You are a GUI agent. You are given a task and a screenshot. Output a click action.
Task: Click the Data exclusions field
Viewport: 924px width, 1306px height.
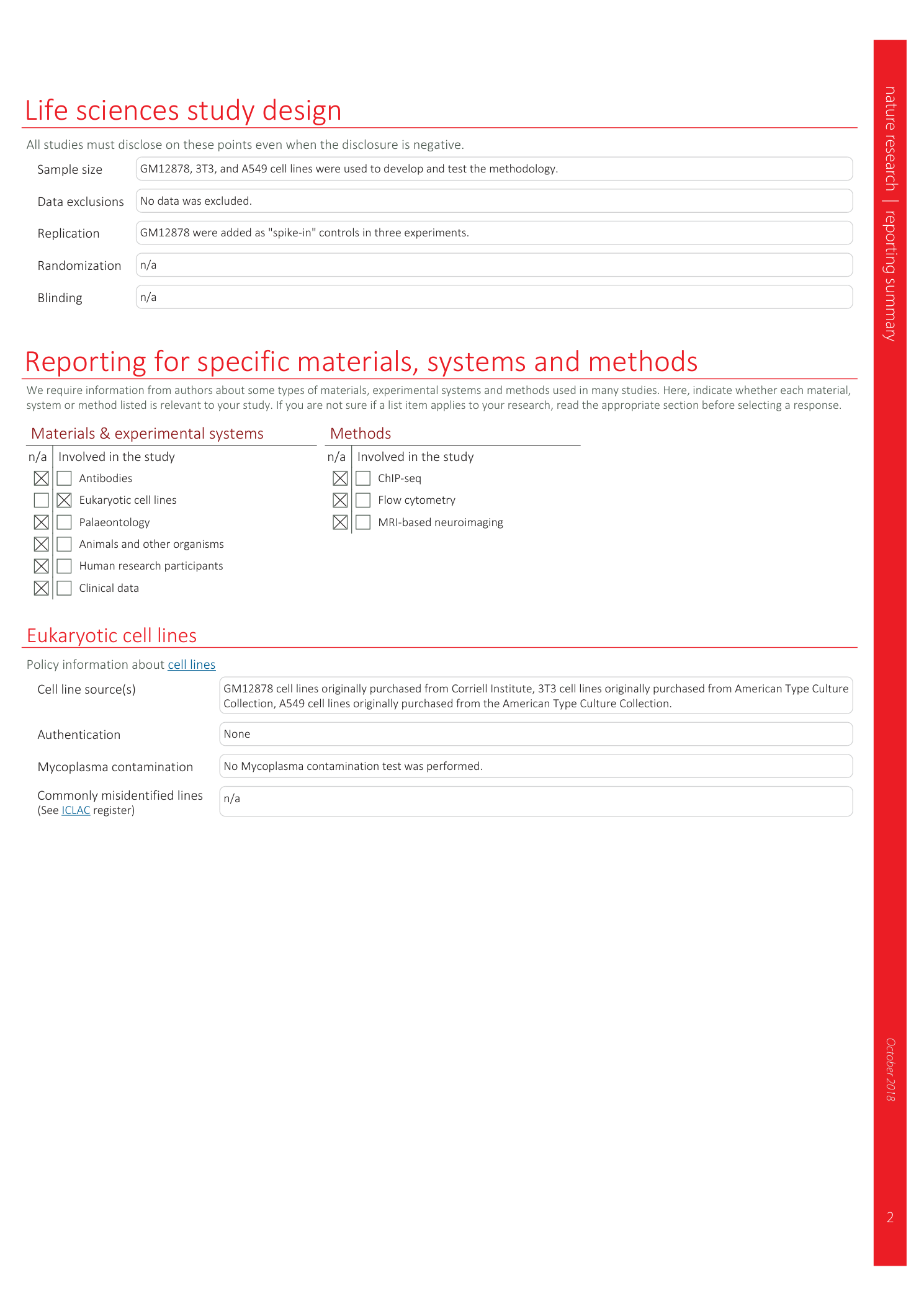coord(494,201)
